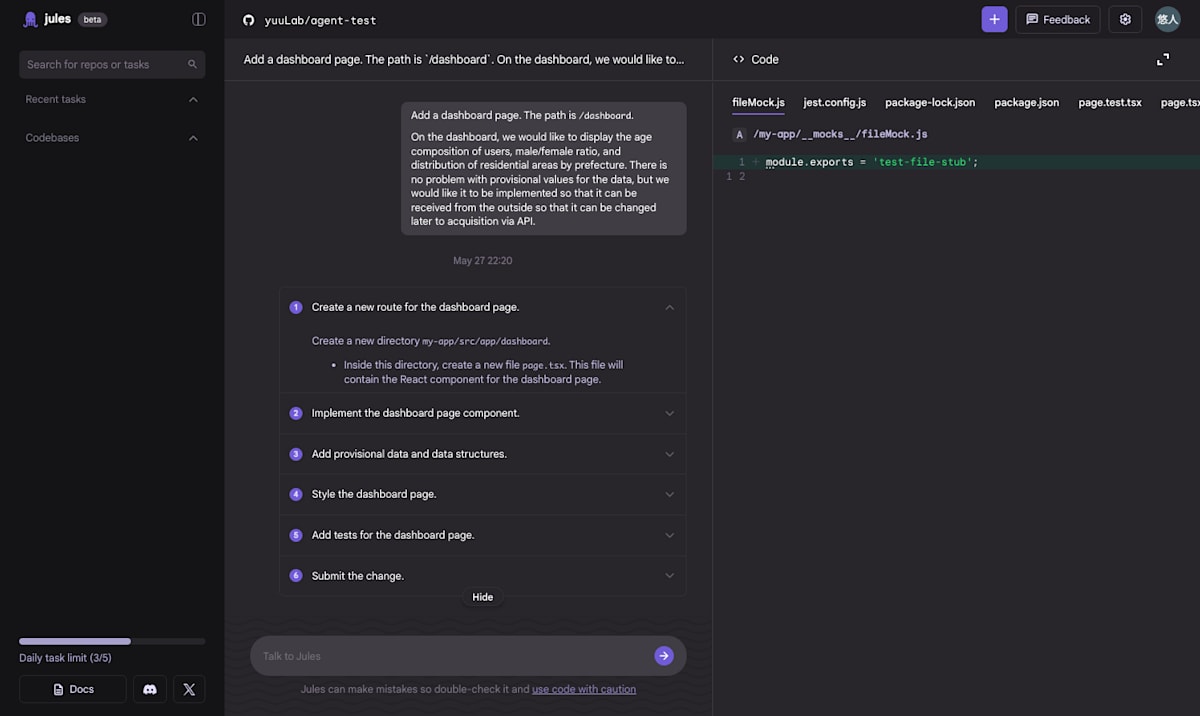This screenshot has width=1200, height=716.
Task: Toggle the sidebar collapse icon
Action: (x=198, y=19)
